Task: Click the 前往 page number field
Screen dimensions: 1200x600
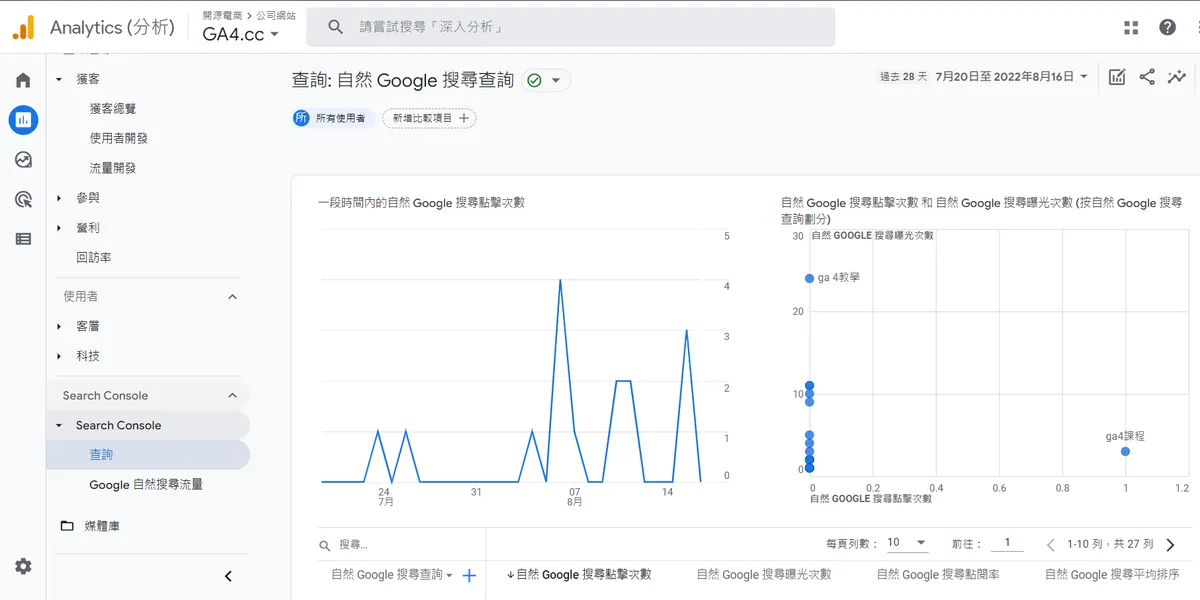Action: (1007, 543)
